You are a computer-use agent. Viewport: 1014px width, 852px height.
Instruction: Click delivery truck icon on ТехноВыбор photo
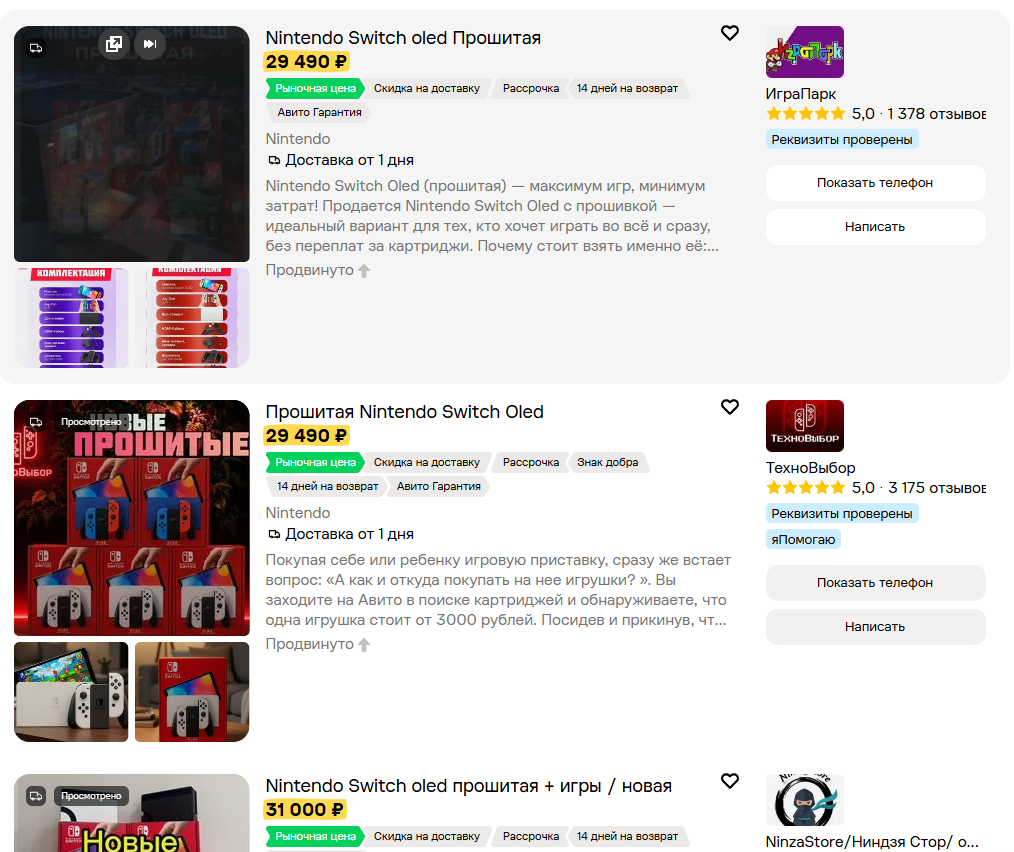[x=36, y=422]
